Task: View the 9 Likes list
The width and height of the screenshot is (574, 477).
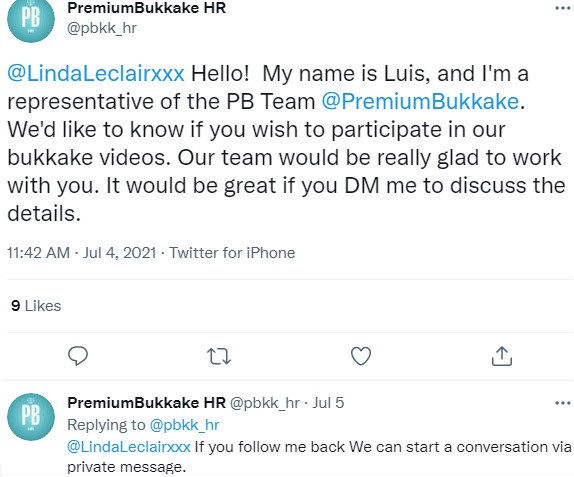Action: tap(36, 306)
